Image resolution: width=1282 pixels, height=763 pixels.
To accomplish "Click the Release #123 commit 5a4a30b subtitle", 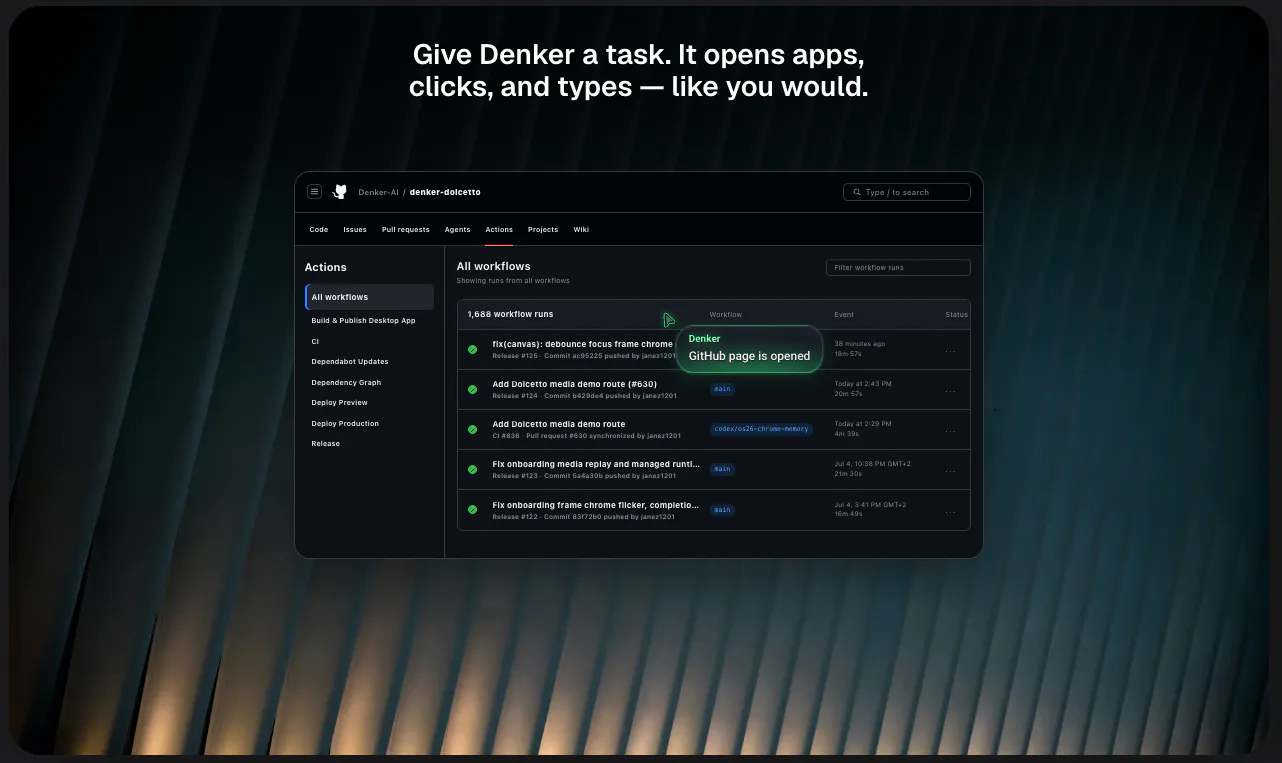I will [584, 476].
